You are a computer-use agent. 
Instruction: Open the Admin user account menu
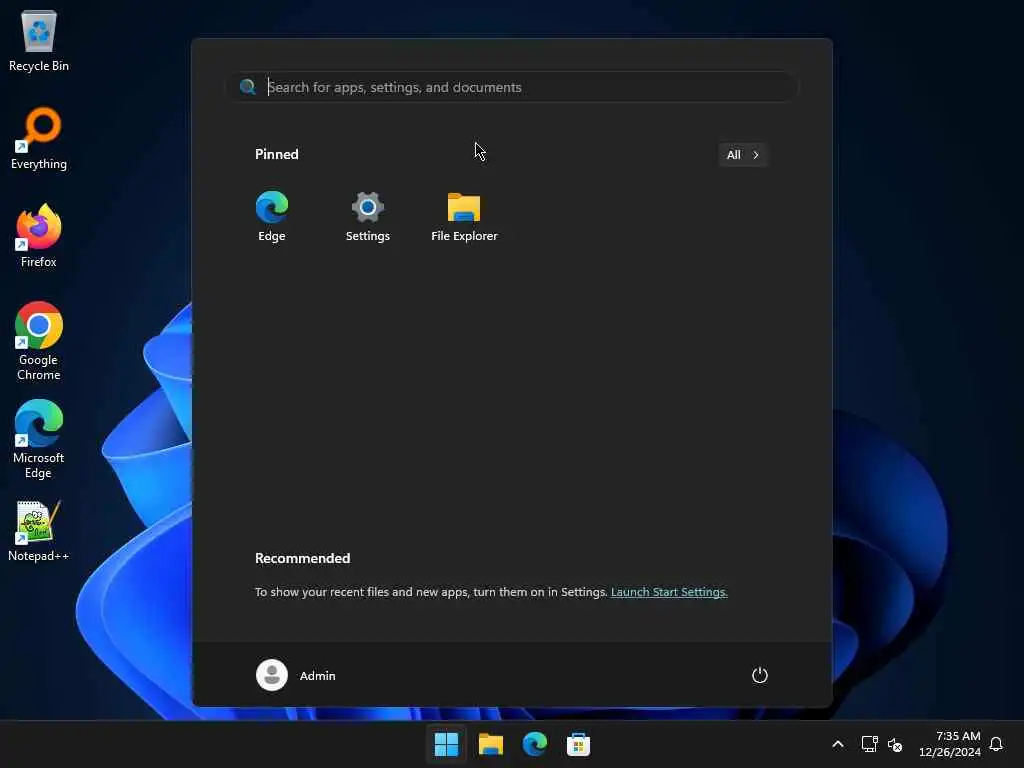click(x=296, y=675)
